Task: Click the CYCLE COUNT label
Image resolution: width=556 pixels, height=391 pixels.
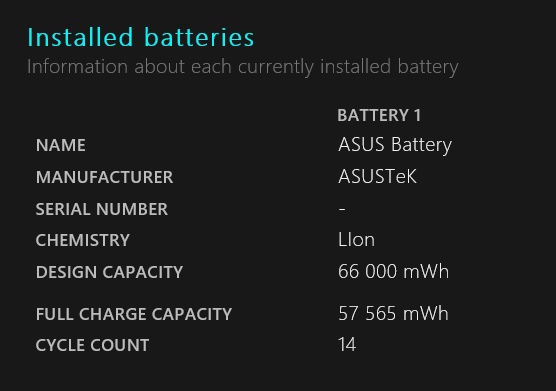Action: pos(92,345)
